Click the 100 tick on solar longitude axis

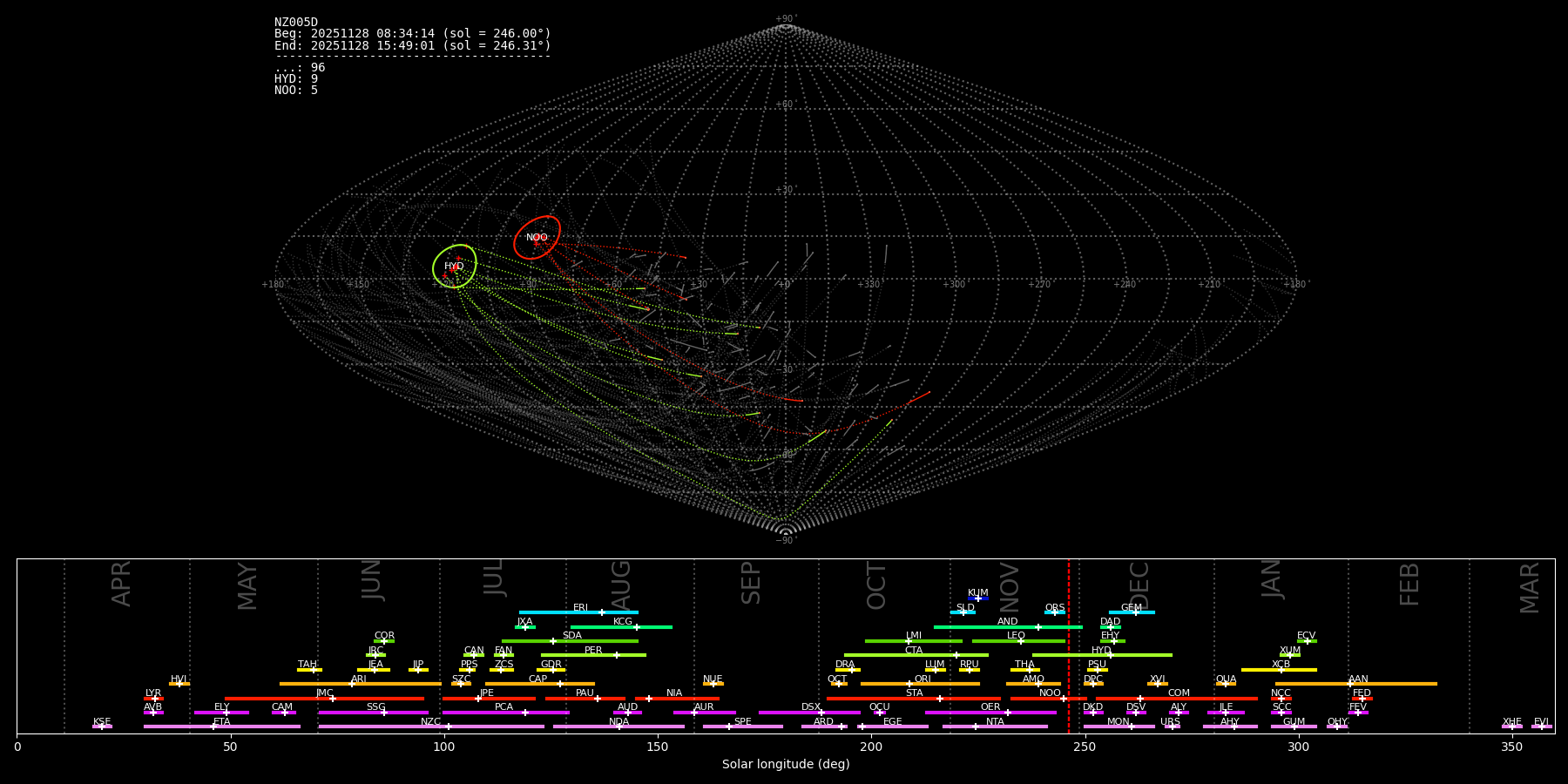tap(444, 747)
